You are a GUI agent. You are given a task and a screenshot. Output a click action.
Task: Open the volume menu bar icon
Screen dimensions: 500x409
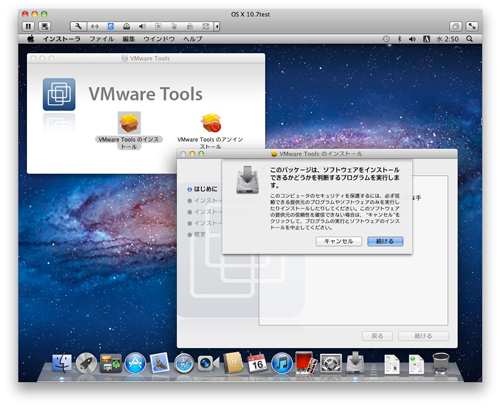[412, 39]
